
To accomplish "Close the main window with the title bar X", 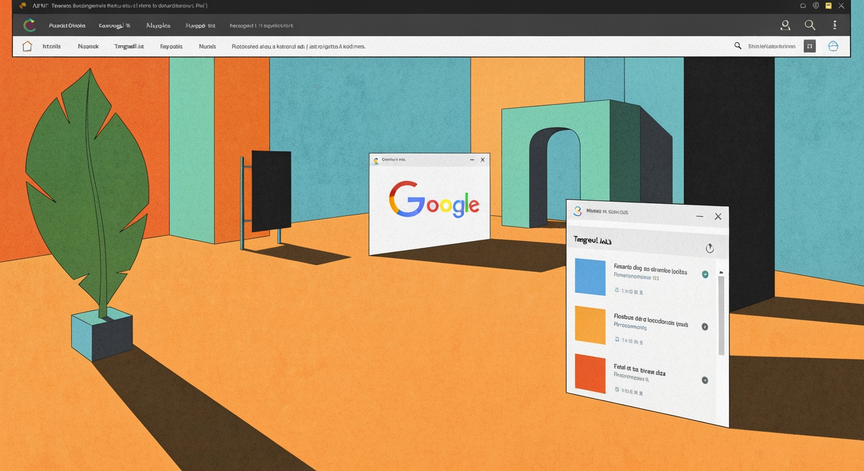I will coord(841,6).
